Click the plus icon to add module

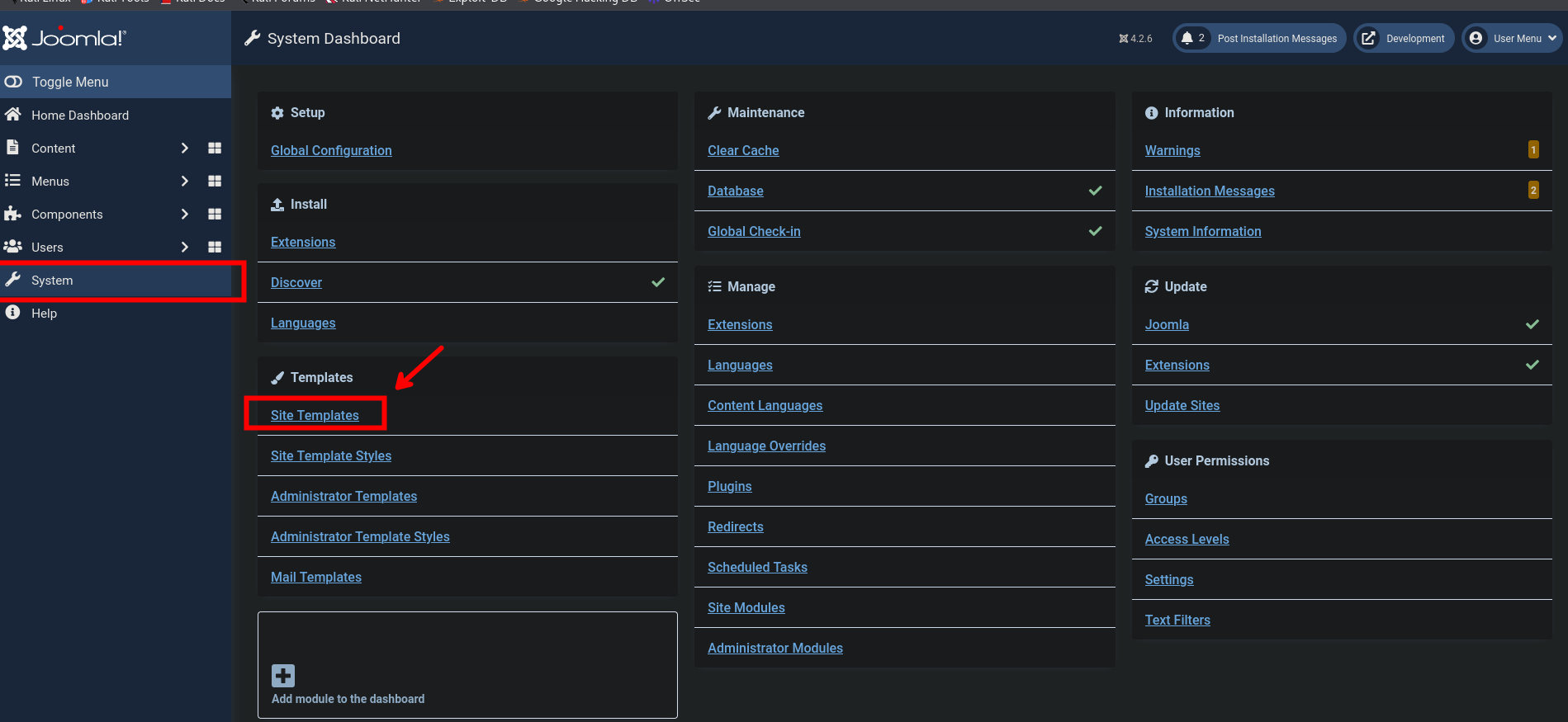pos(283,676)
